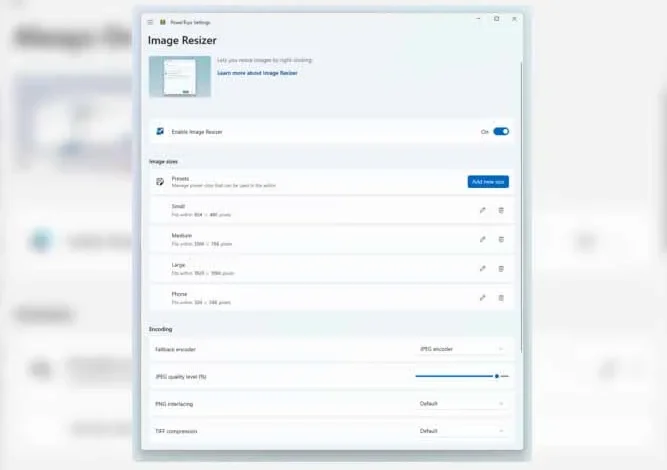Click the Image Resizer preview thumbnail
The height and width of the screenshot is (470, 667).
point(180,77)
